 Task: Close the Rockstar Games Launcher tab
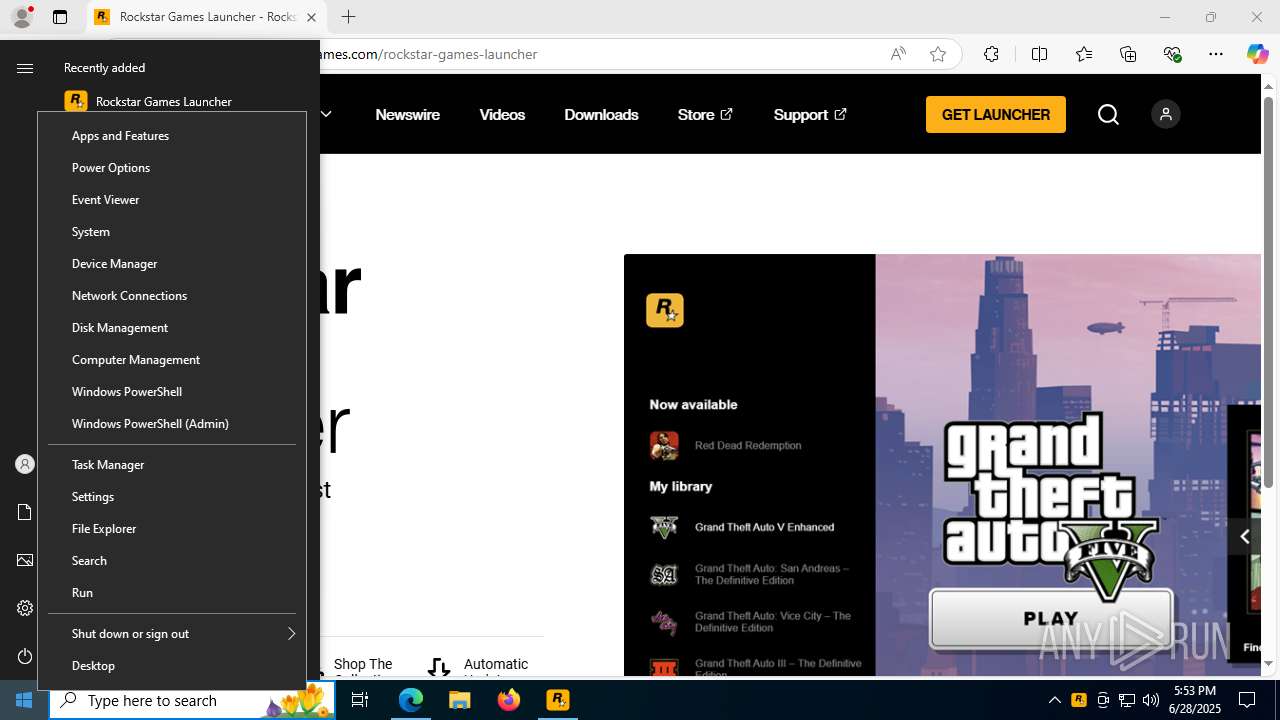311,17
